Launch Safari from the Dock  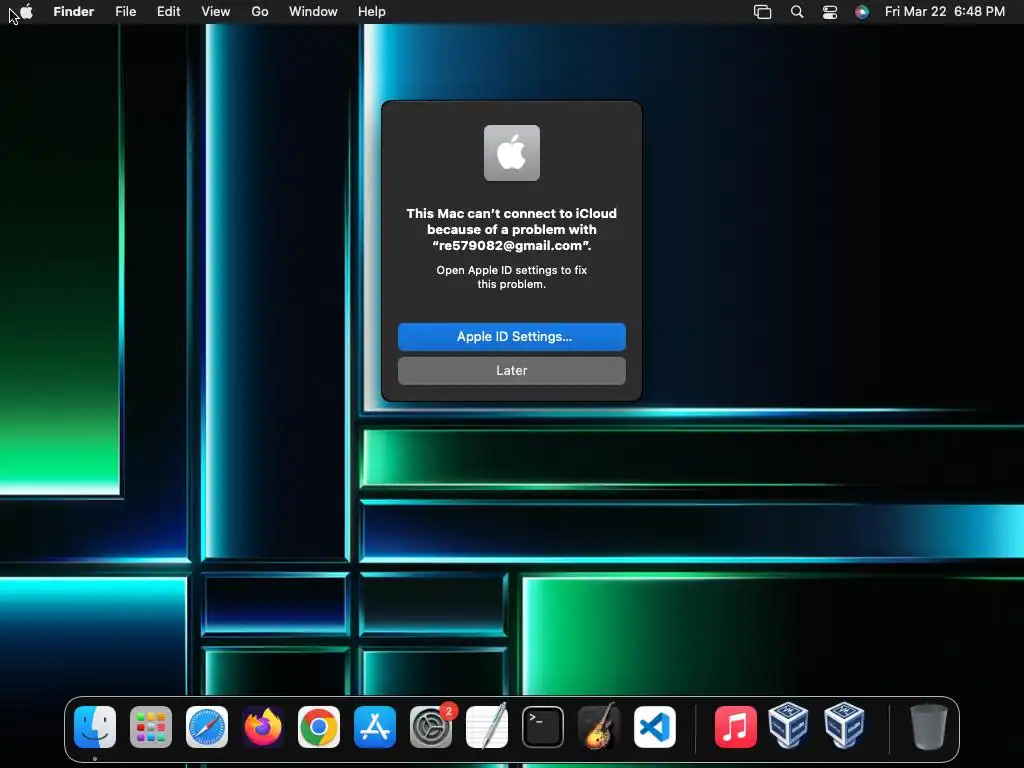tap(207, 727)
